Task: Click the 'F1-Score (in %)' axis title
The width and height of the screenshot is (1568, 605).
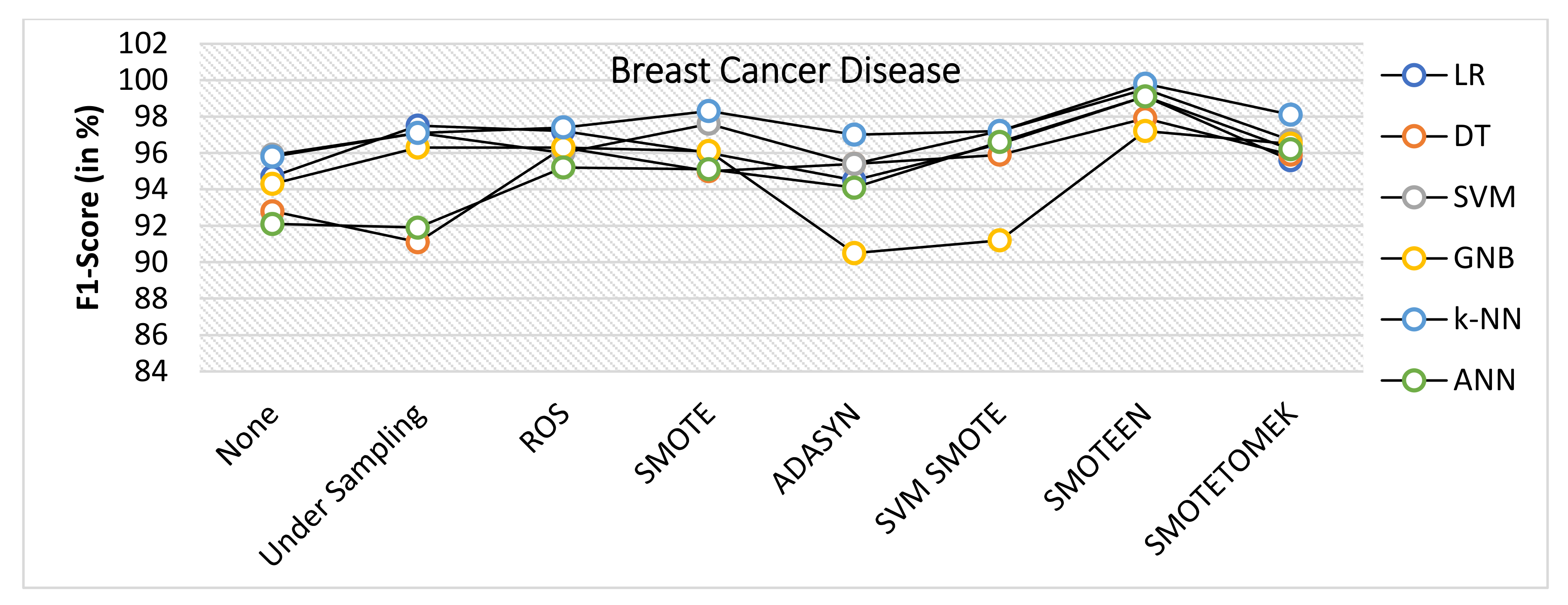Action: coord(88,208)
